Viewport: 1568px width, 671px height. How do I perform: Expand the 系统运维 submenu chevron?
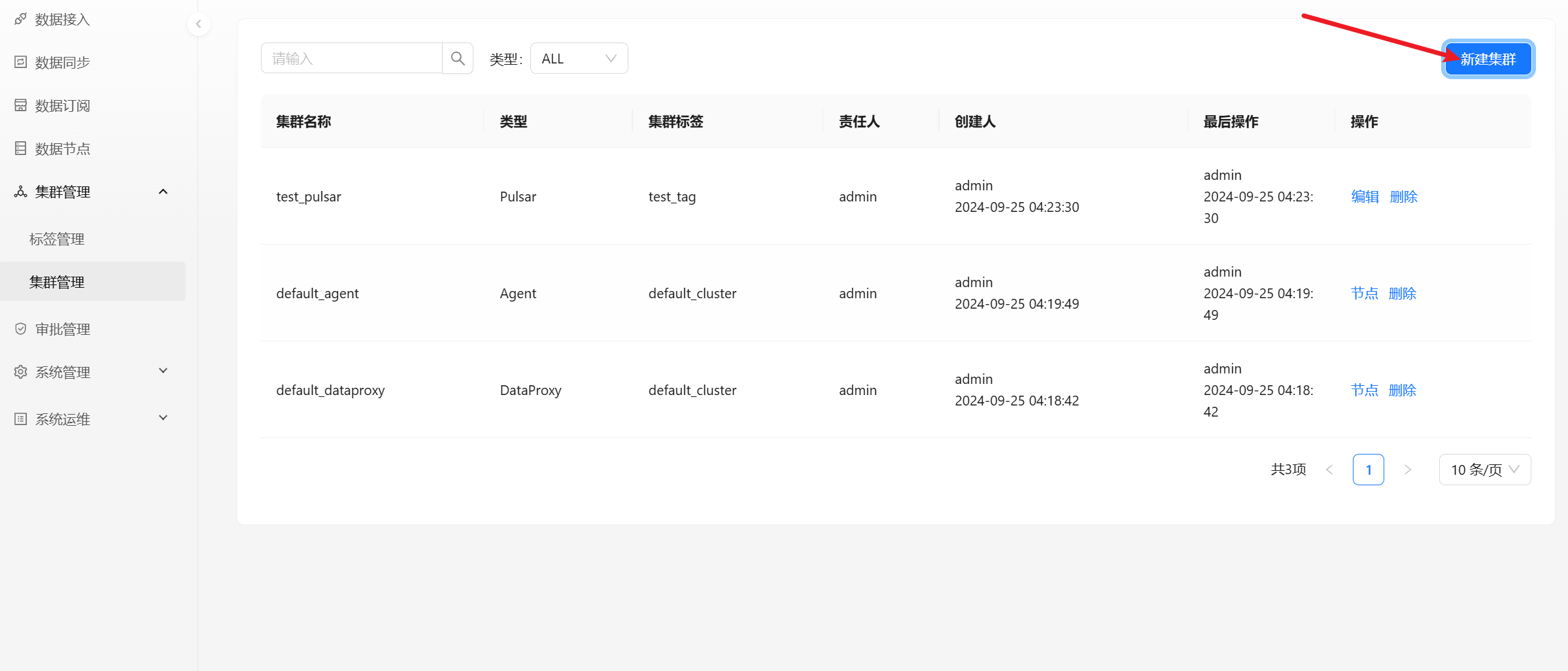point(163,418)
